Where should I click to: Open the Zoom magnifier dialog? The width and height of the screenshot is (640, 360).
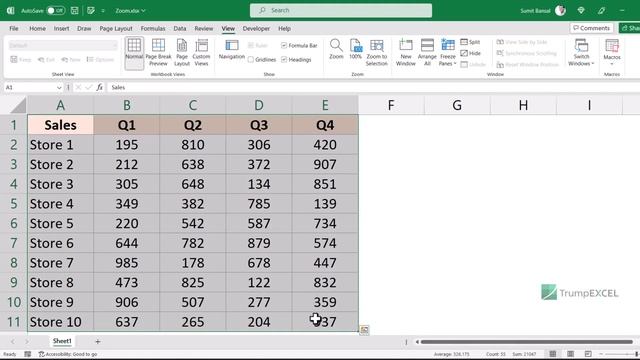click(x=336, y=49)
